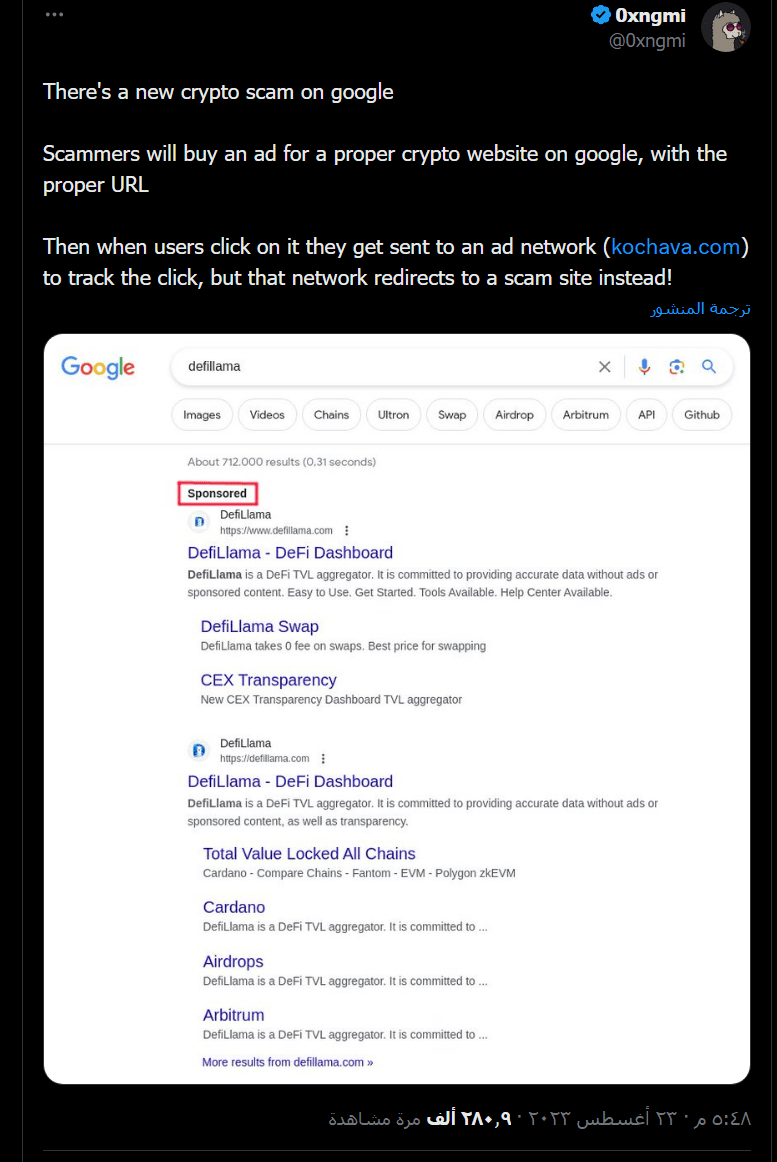Open options dots beside https://defillama.com result

pos(323,759)
